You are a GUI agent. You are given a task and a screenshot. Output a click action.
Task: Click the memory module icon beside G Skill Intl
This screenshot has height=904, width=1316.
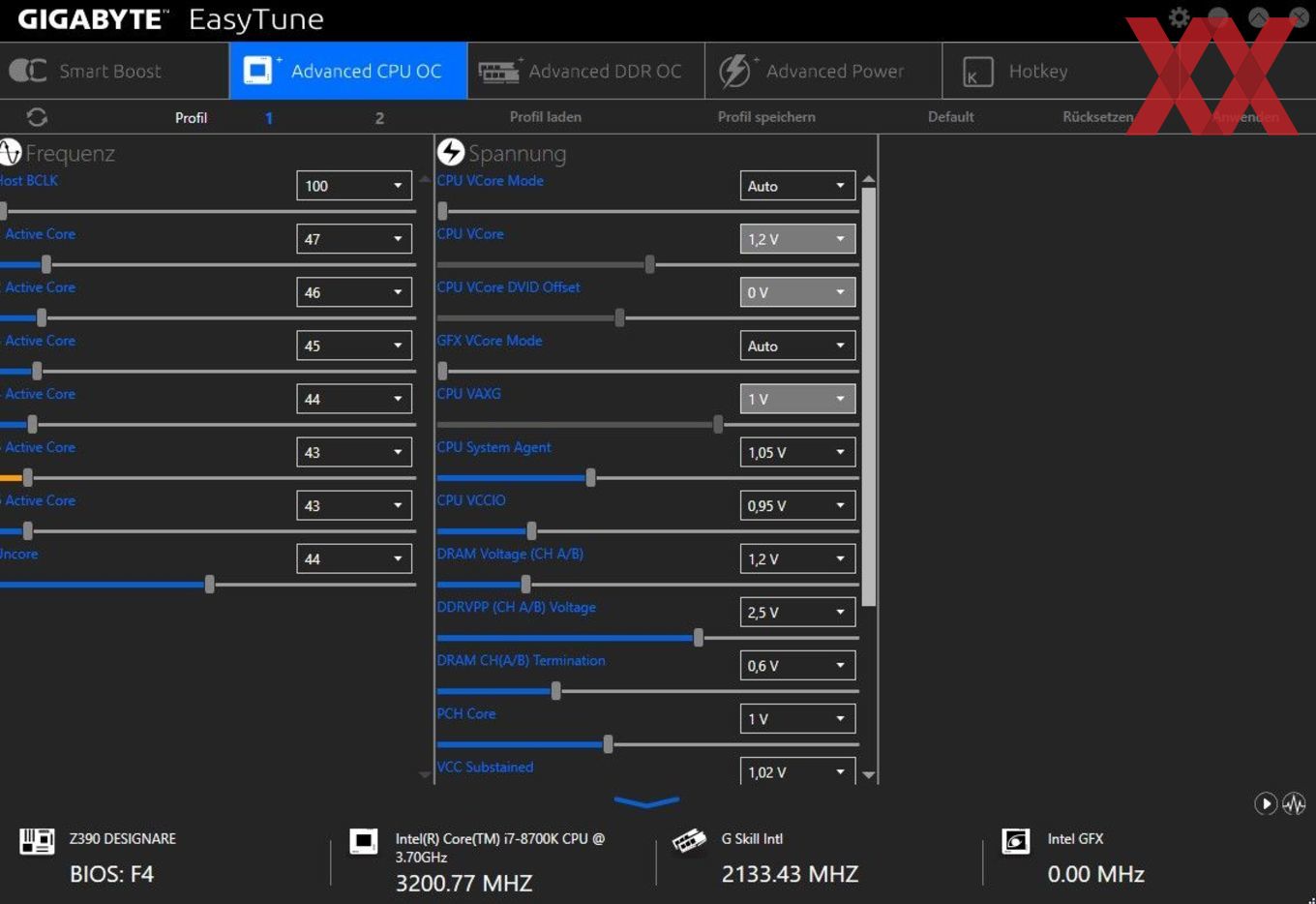689,841
